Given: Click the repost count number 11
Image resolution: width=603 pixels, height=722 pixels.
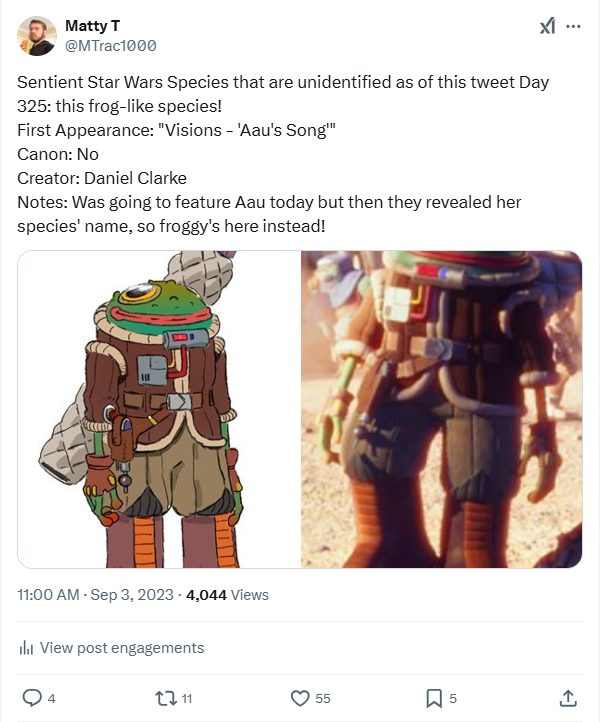Looking at the screenshot, I should pyautogui.click(x=187, y=698).
